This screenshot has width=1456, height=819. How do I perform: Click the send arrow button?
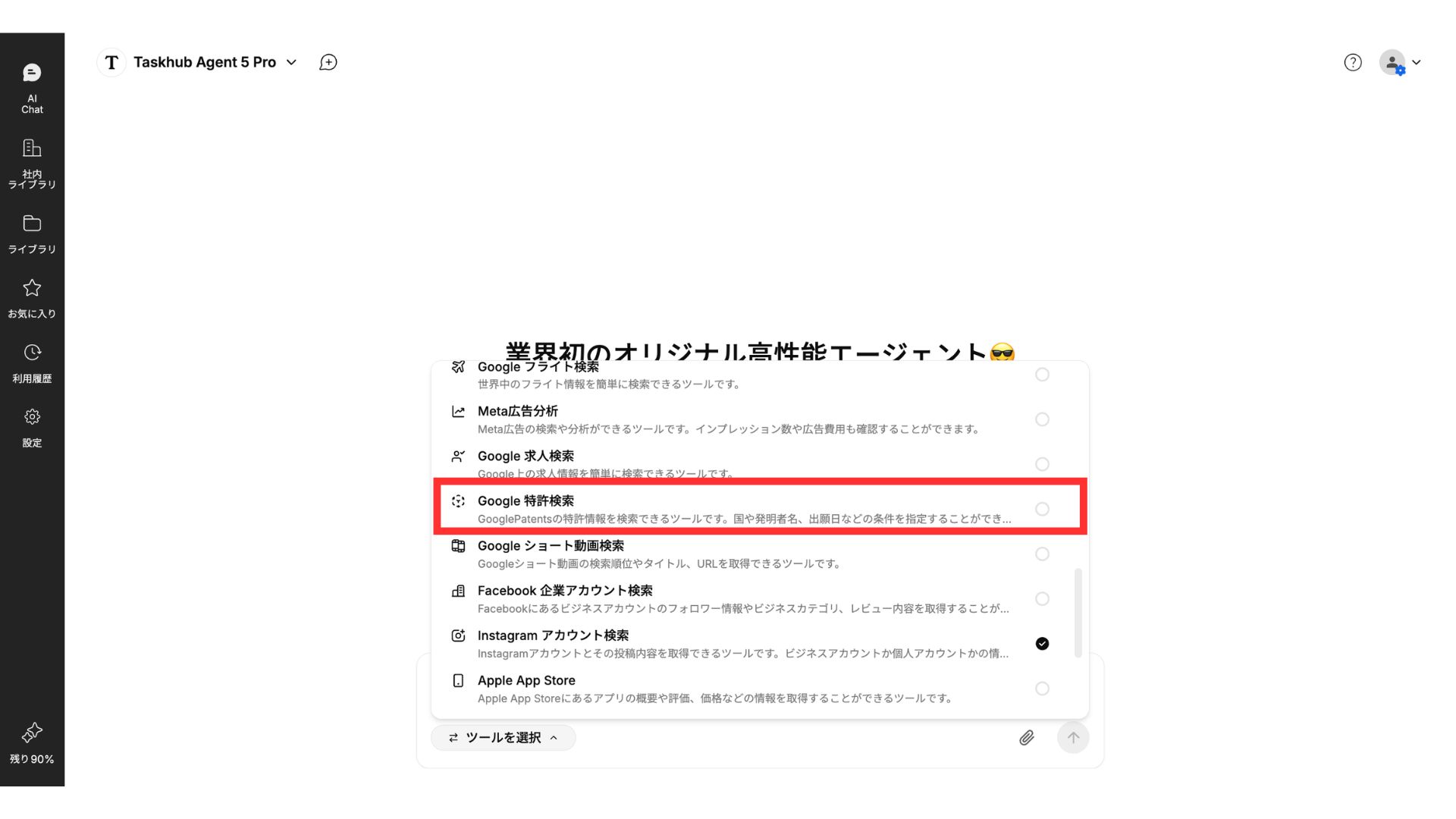[x=1073, y=737]
